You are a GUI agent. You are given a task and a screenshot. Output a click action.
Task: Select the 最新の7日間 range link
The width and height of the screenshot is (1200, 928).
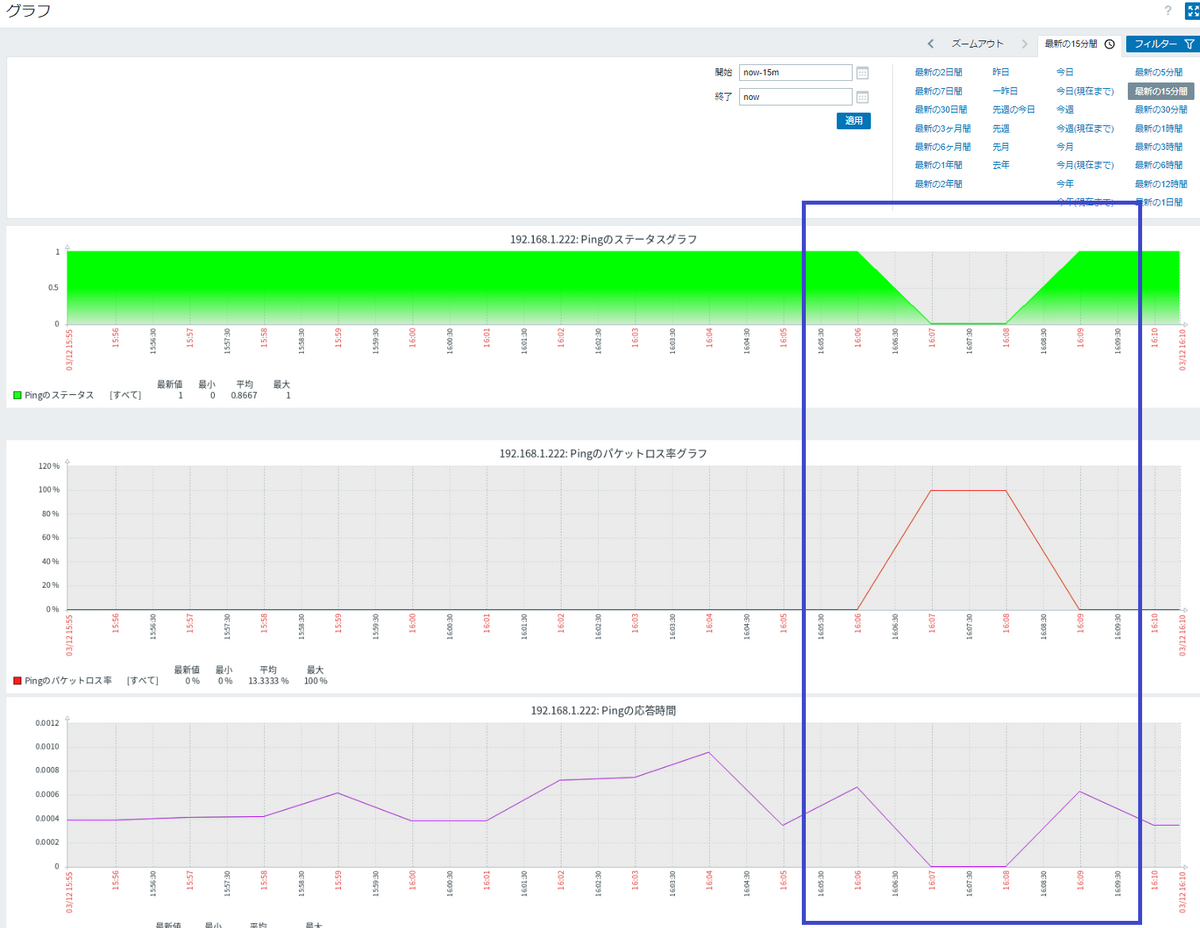point(938,91)
